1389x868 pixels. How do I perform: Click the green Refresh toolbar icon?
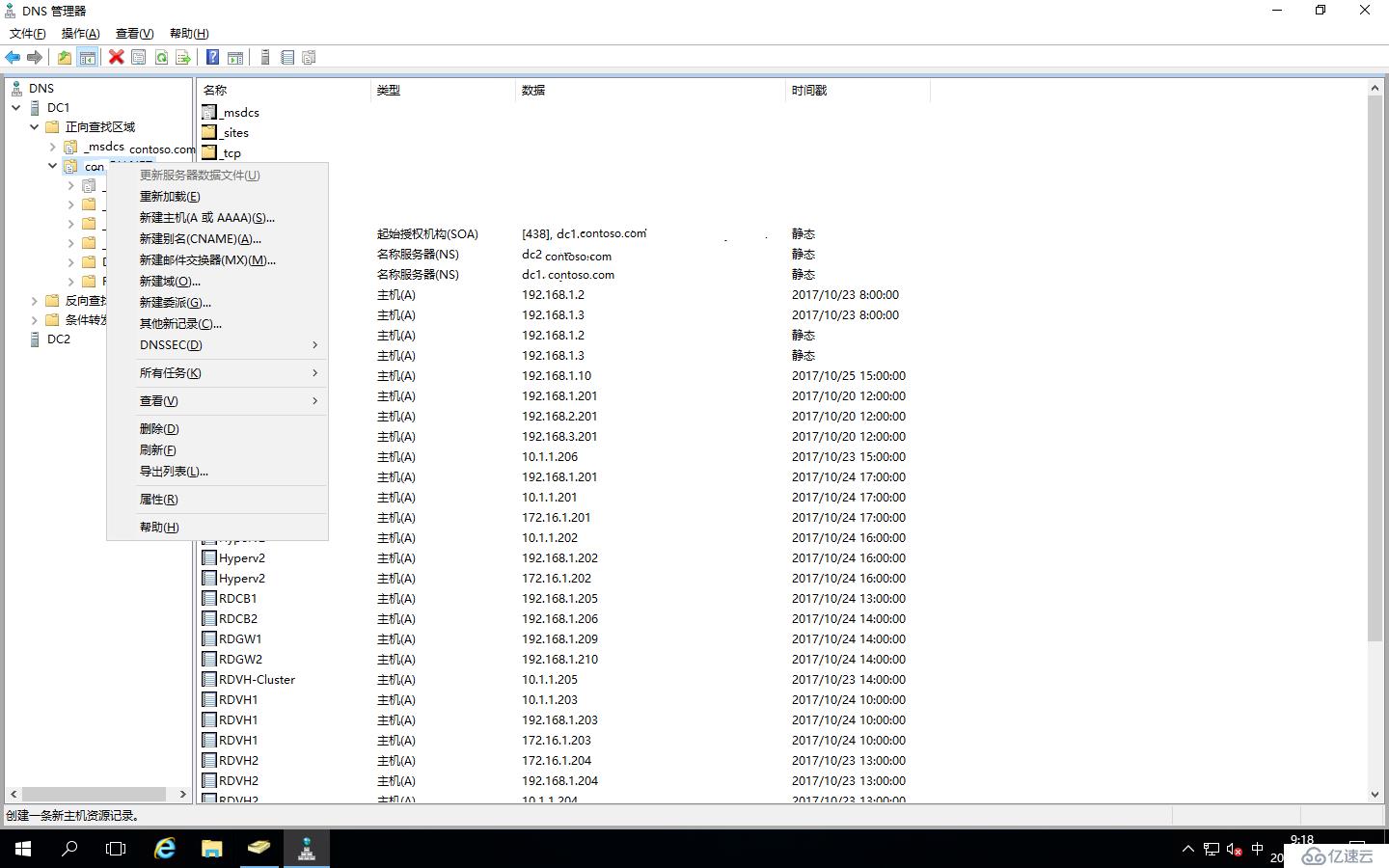[x=161, y=58]
